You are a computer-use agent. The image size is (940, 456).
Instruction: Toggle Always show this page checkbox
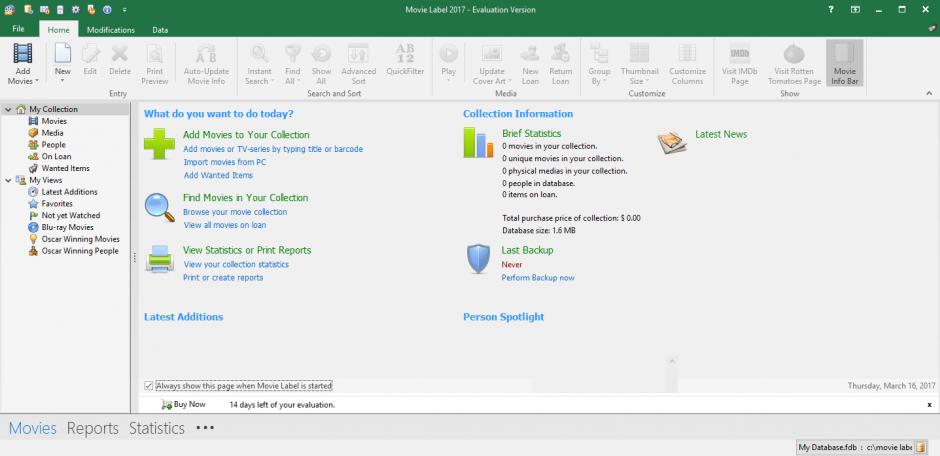point(149,386)
